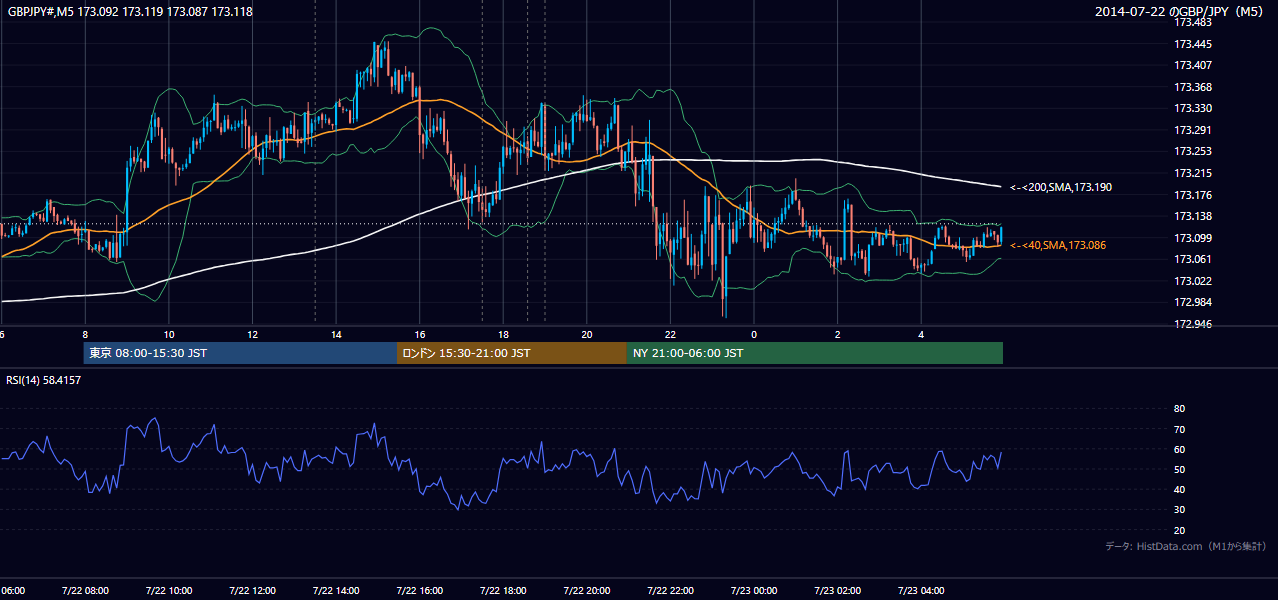Click the 7/22 12:00 time axis label
Screen dimensions: 1278x600
pos(252,591)
